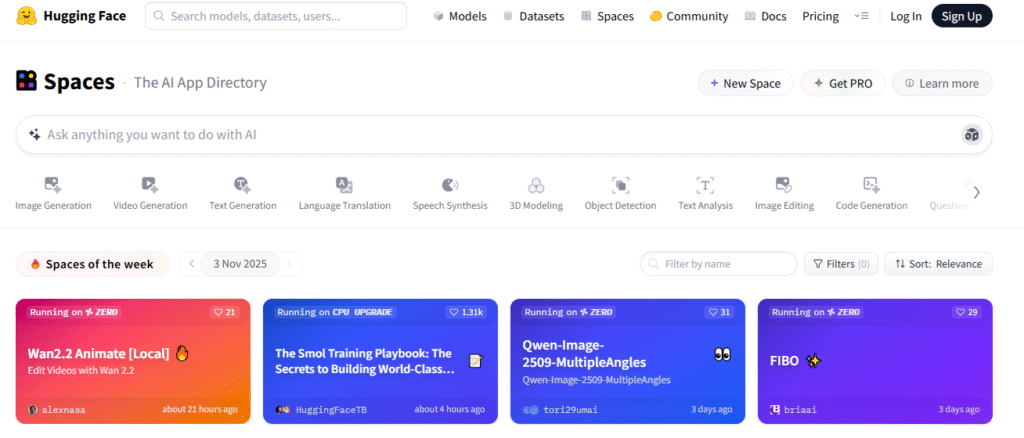This screenshot has height=438, width=1024.
Task: Open the Sort: Relevance dropdown
Action: (x=938, y=264)
